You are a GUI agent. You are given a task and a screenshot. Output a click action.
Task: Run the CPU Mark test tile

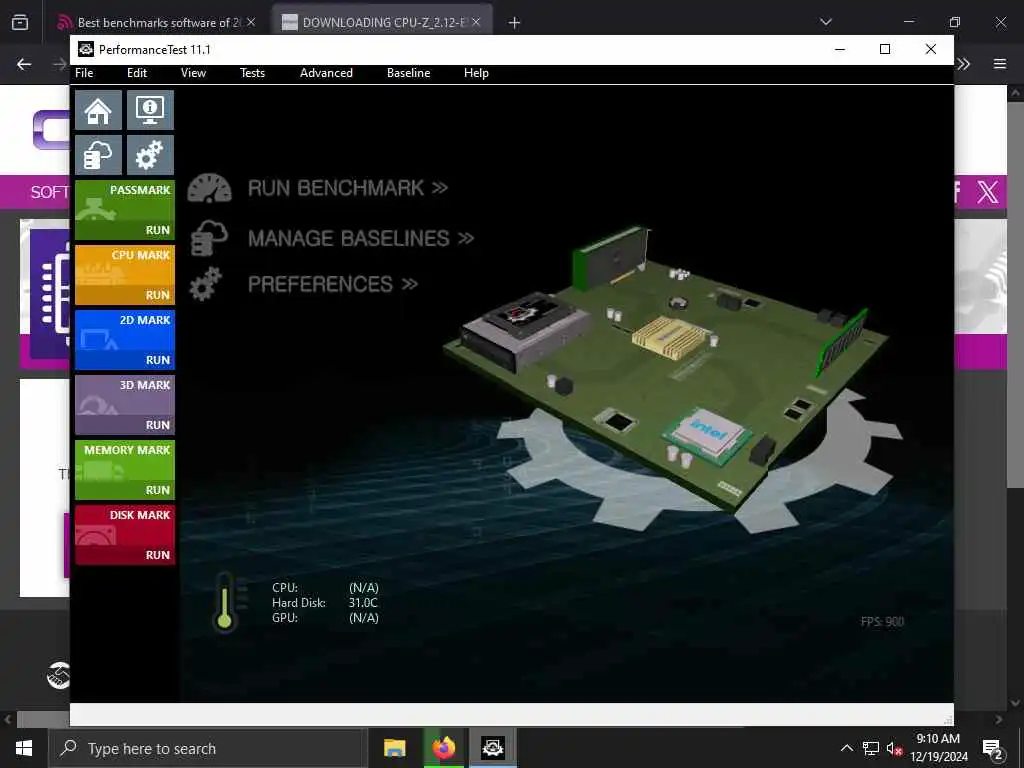point(125,275)
